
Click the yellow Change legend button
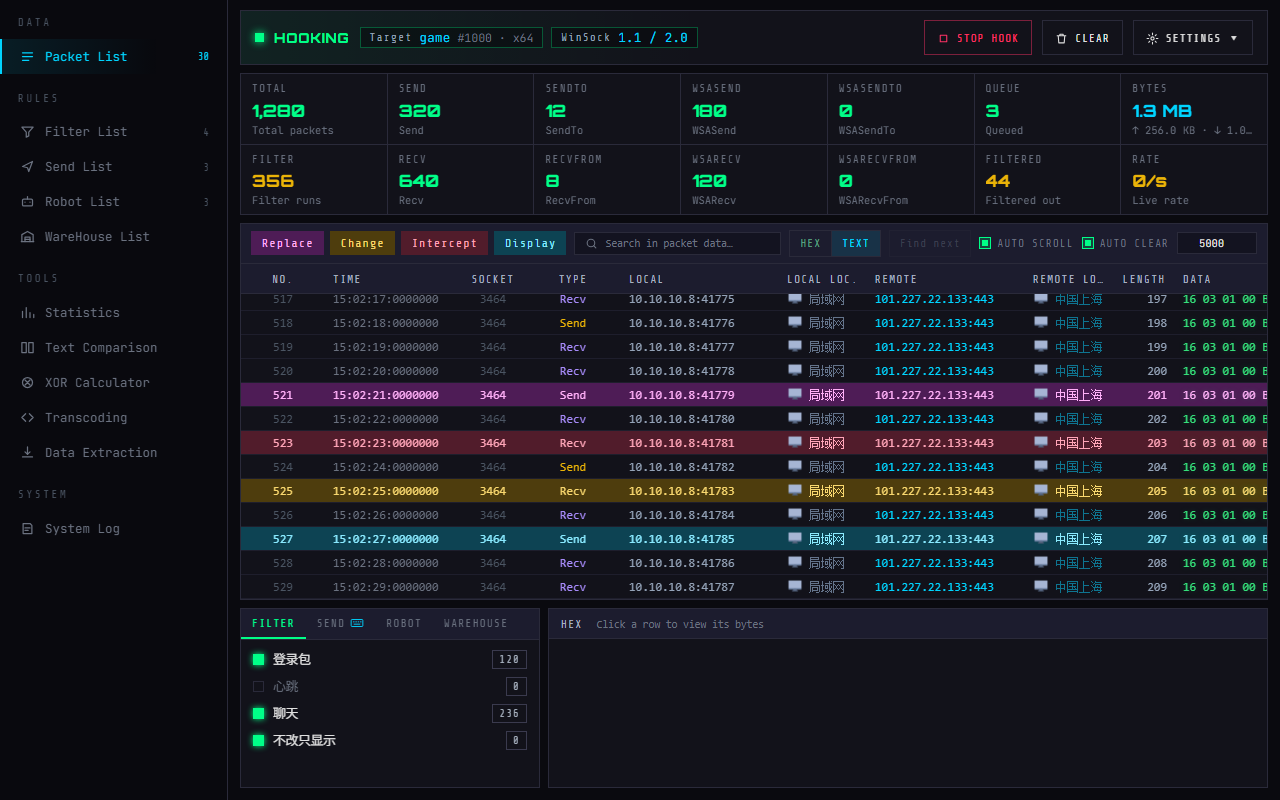tap(362, 243)
